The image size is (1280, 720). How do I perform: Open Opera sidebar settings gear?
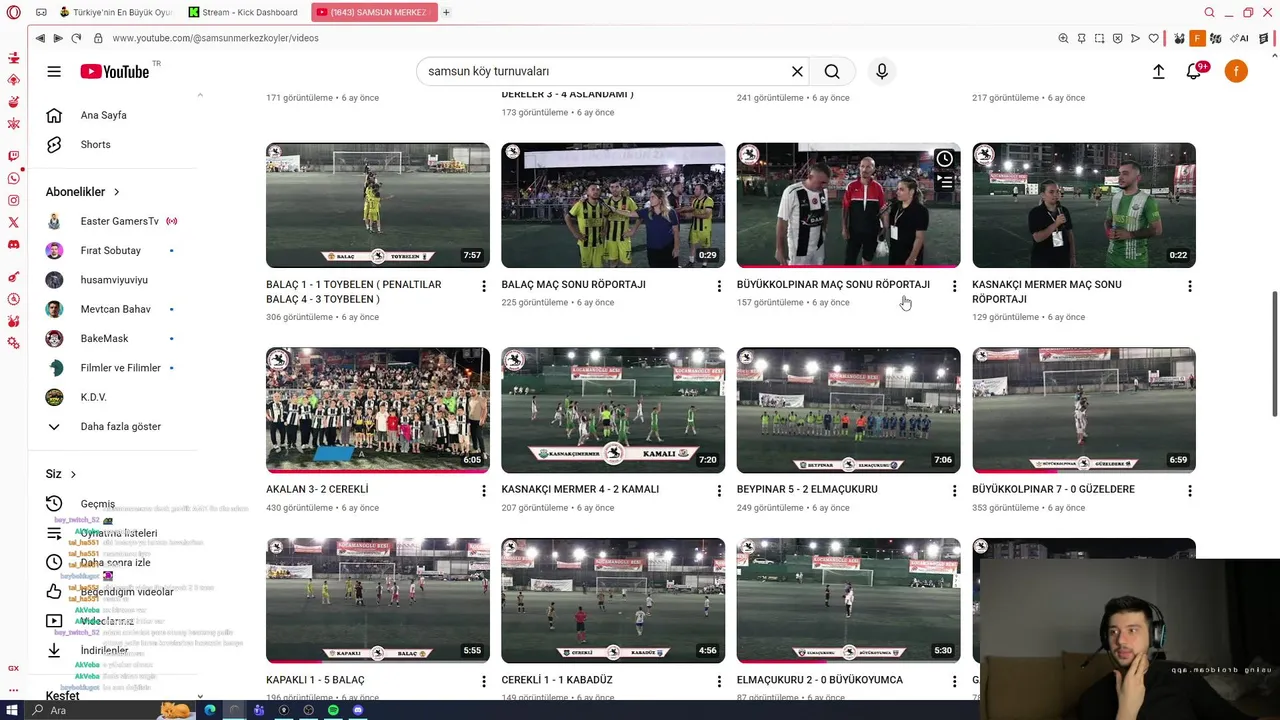pyautogui.click(x=13, y=343)
